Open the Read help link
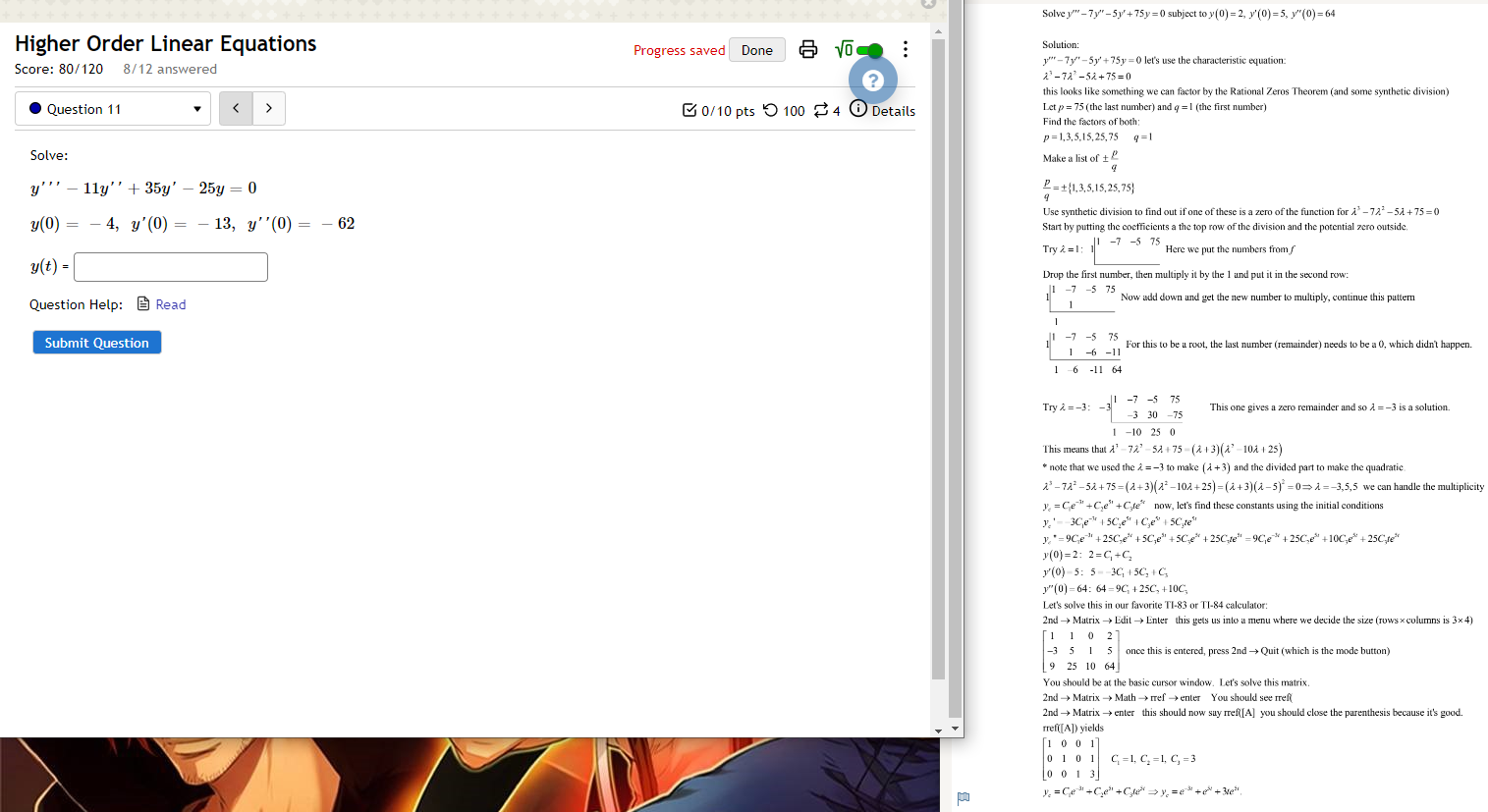 (x=171, y=304)
